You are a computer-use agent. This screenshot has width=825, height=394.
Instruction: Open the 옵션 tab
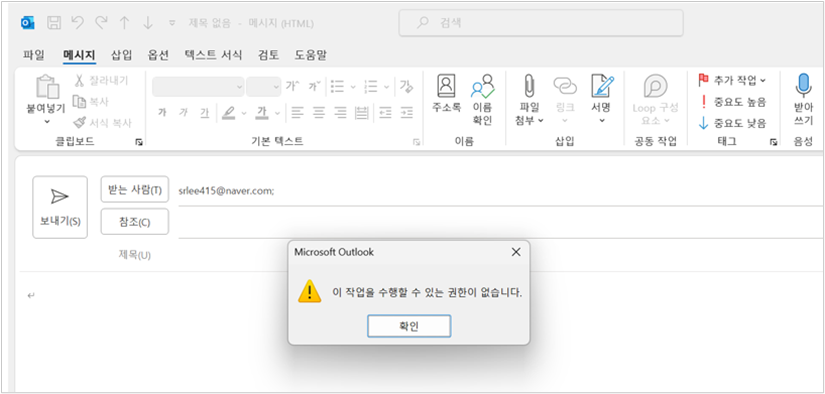(x=158, y=55)
